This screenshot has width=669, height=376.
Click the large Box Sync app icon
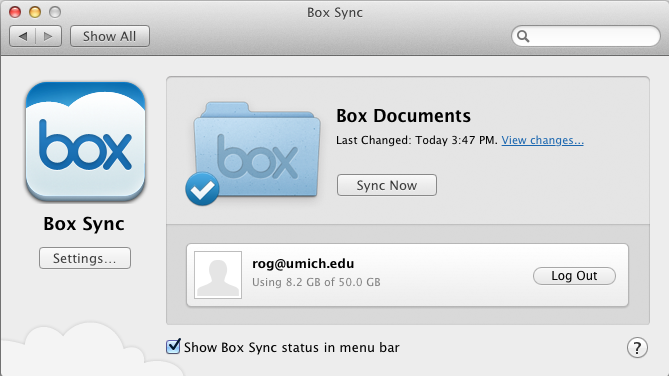click(x=85, y=142)
